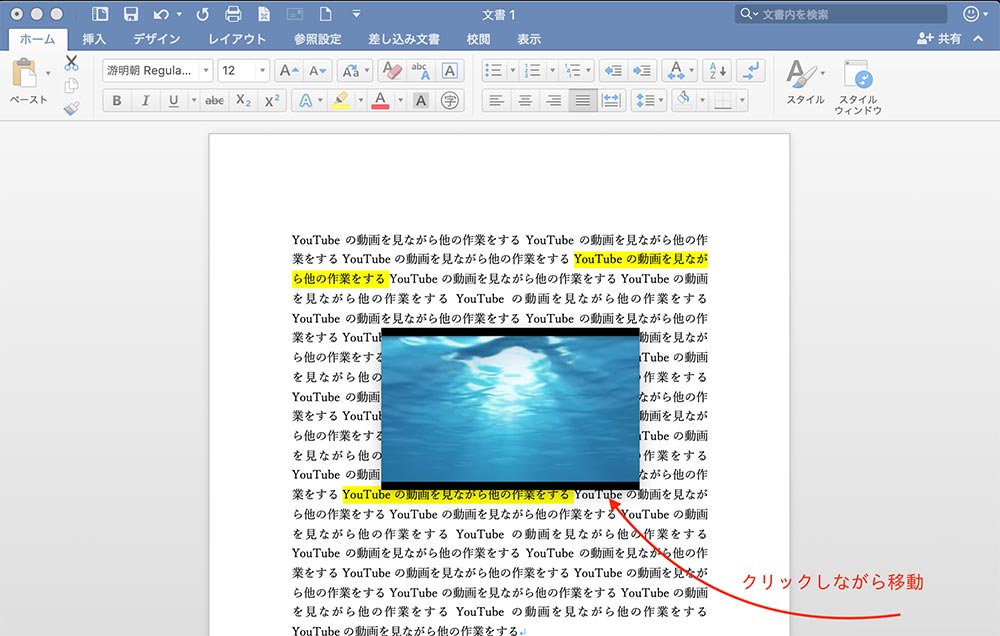Open the 表示 tab
The width and height of the screenshot is (1000, 636).
529,39
